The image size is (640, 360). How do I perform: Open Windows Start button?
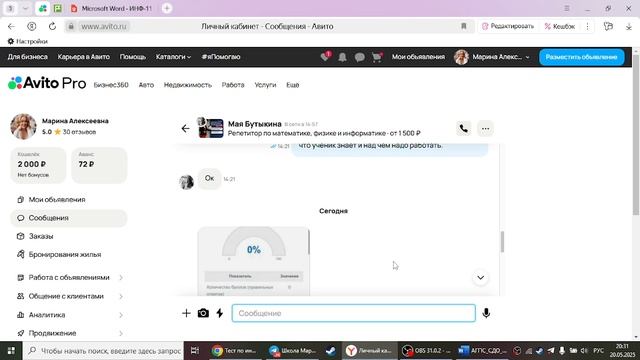pyautogui.click(x=11, y=351)
